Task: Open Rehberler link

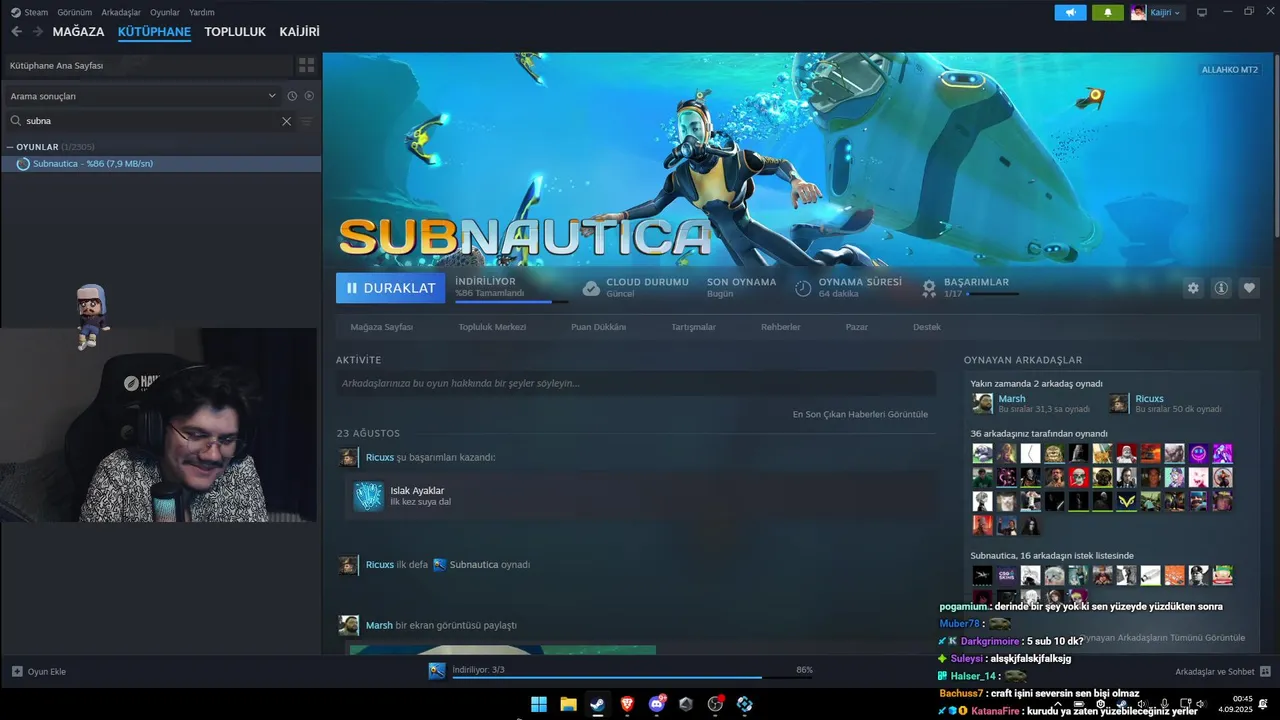Action: pyautogui.click(x=781, y=327)
